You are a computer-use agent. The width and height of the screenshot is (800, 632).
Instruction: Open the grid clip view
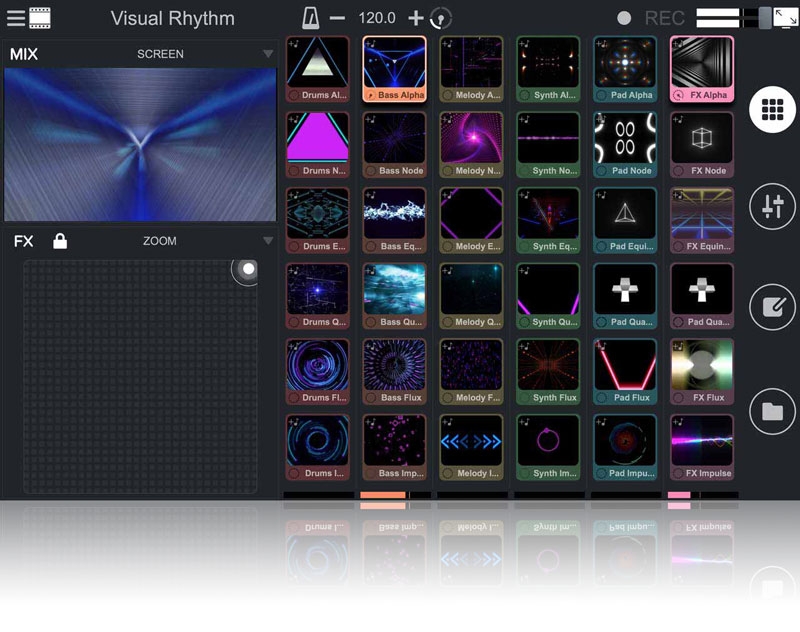[772, 111]
